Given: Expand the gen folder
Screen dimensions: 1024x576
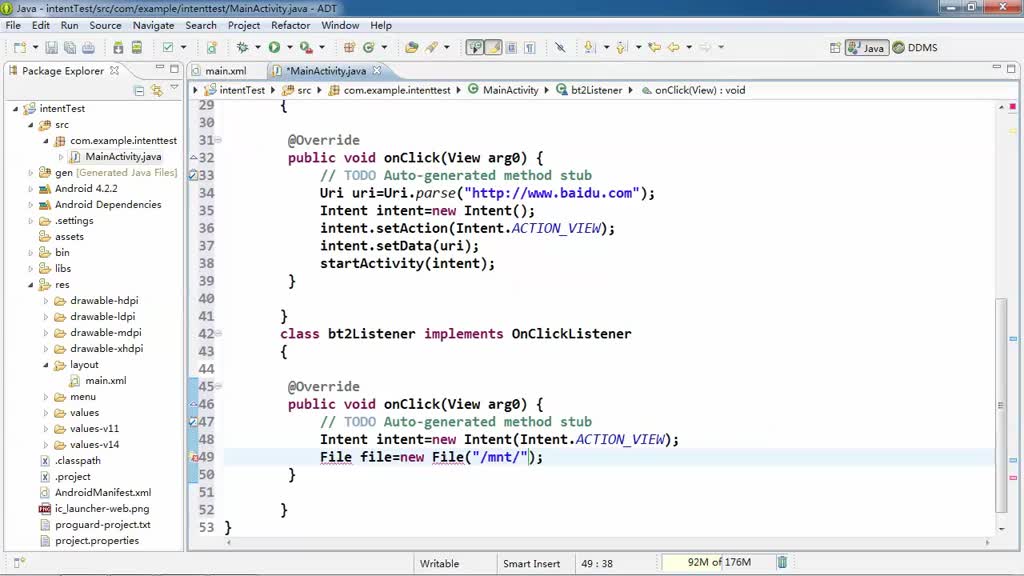Looking at the screenshot, I should [31, 173].
